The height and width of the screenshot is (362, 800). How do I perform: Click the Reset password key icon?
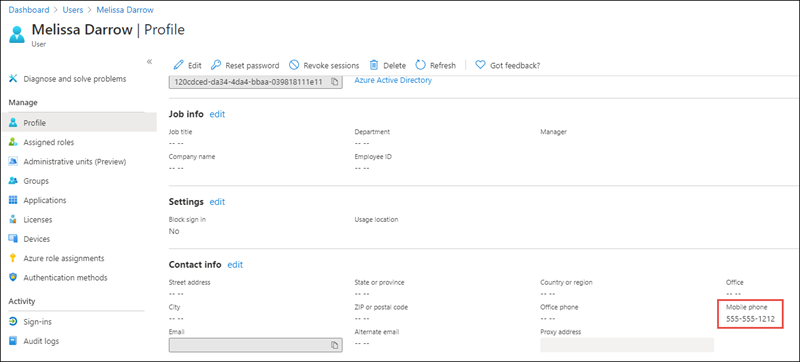pos(216,65)
